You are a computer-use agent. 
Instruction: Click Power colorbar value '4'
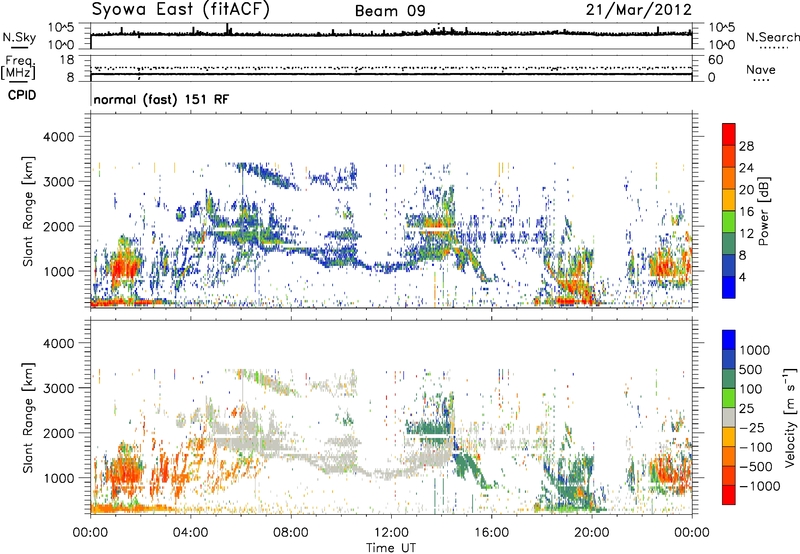pos(742,277)
